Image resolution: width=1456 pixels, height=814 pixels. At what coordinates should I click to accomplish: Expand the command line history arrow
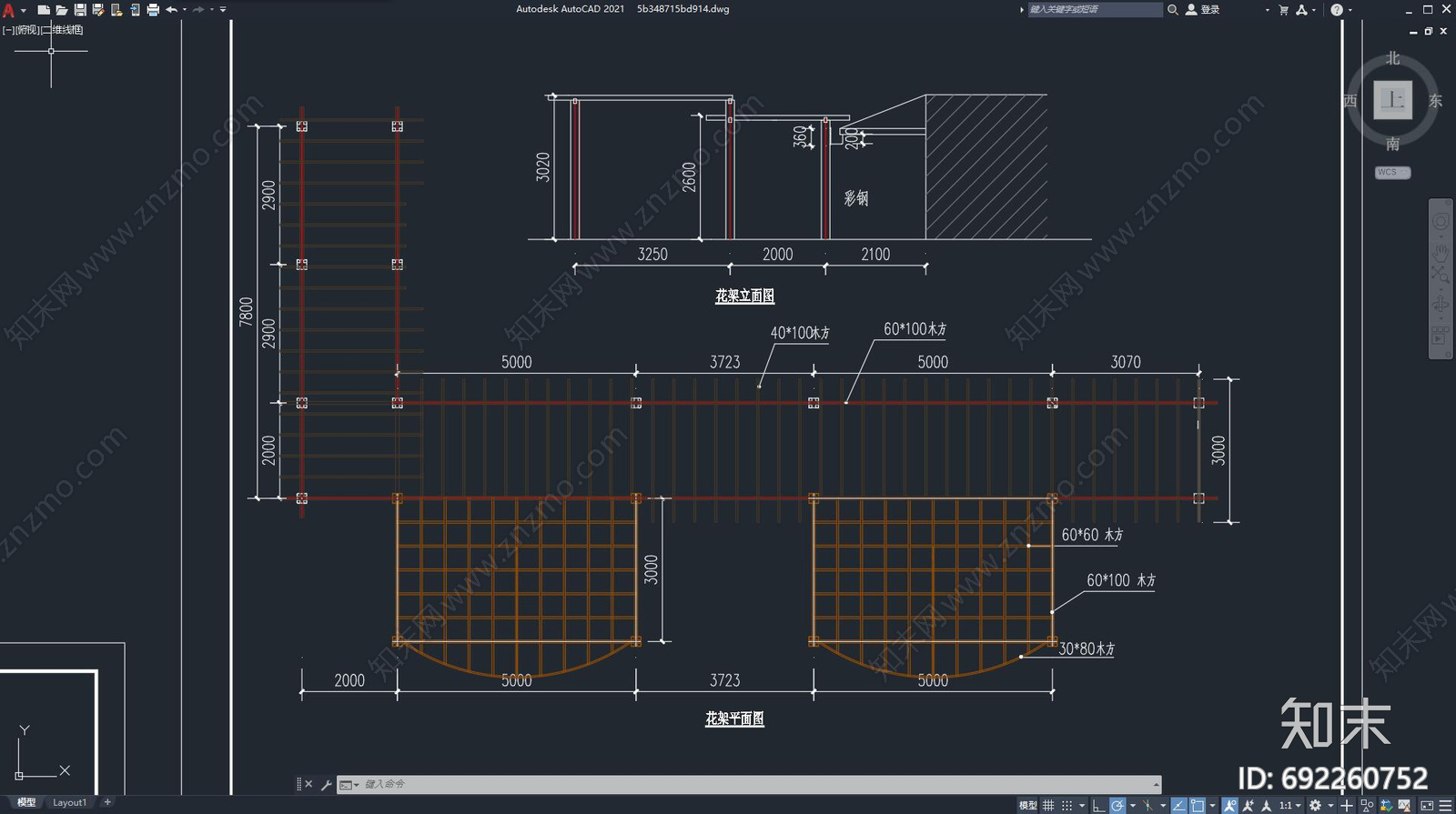[1156, 784]
